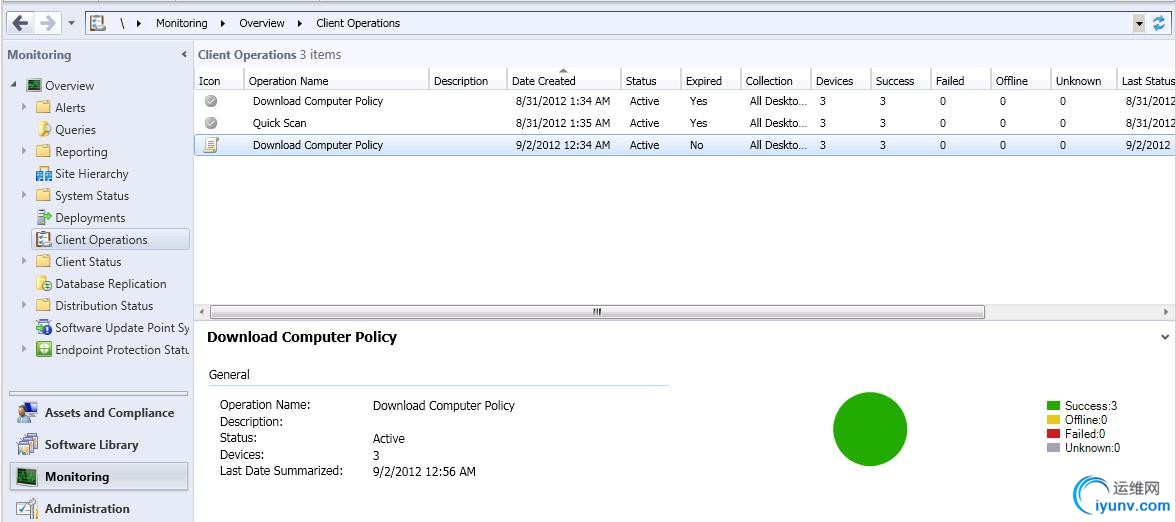Click the Refresh icon in address bar
The width and height of the screenshot is (1176, 522).
(1159, 23)
